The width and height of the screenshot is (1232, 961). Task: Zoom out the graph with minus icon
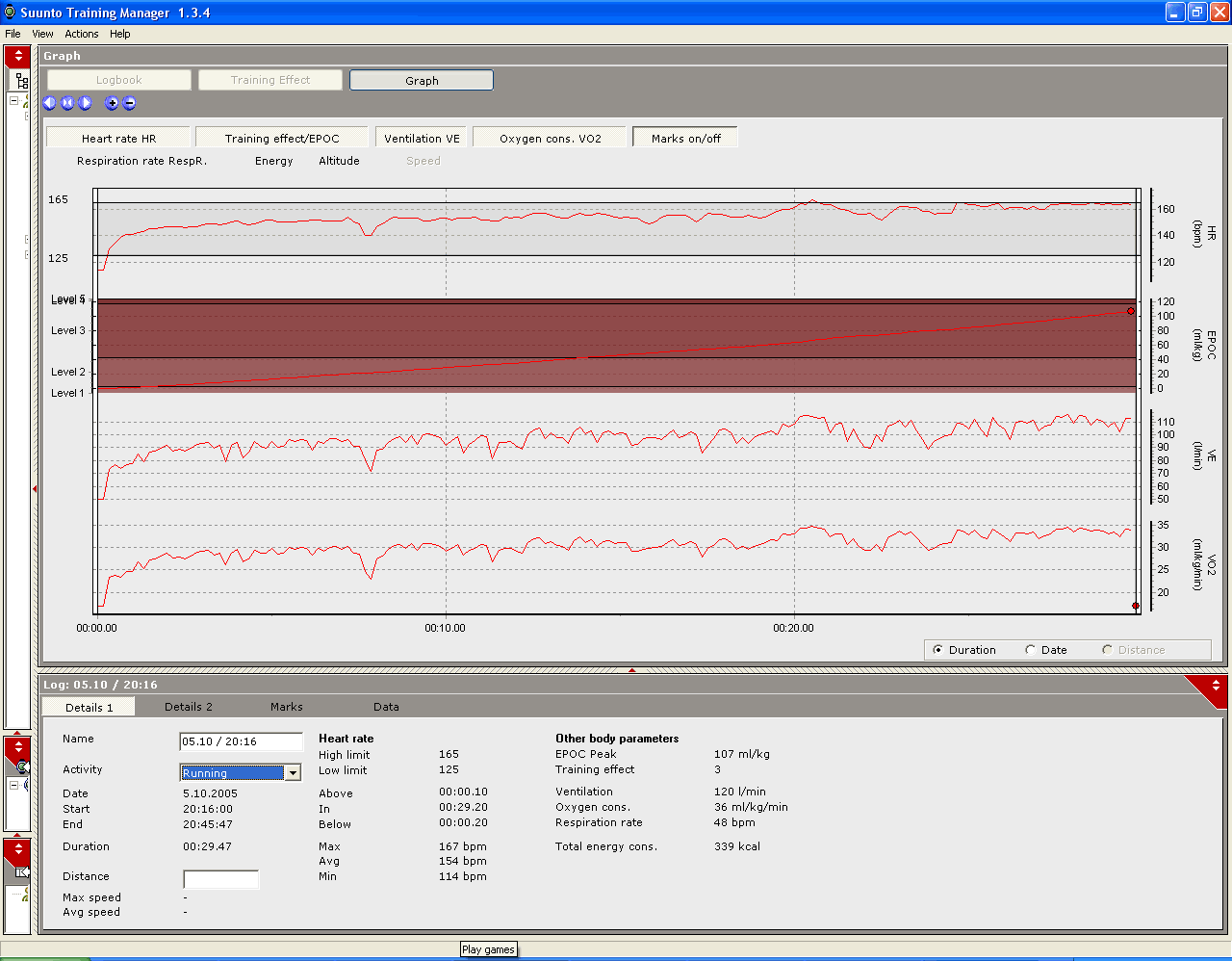(129, 103)
